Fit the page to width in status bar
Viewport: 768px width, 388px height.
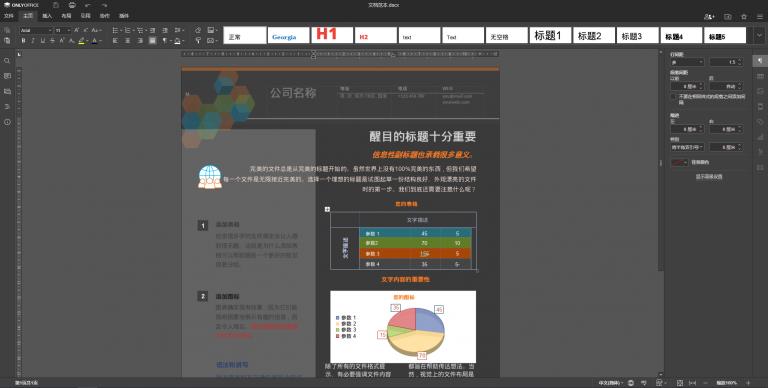tap(693, 383)
